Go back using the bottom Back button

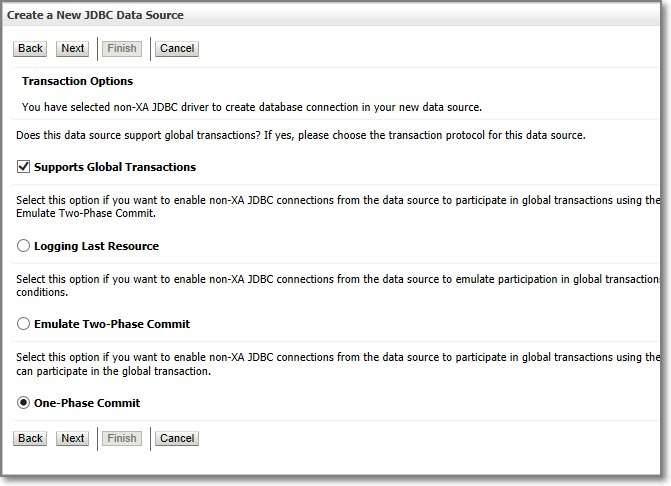pos(30,438)
